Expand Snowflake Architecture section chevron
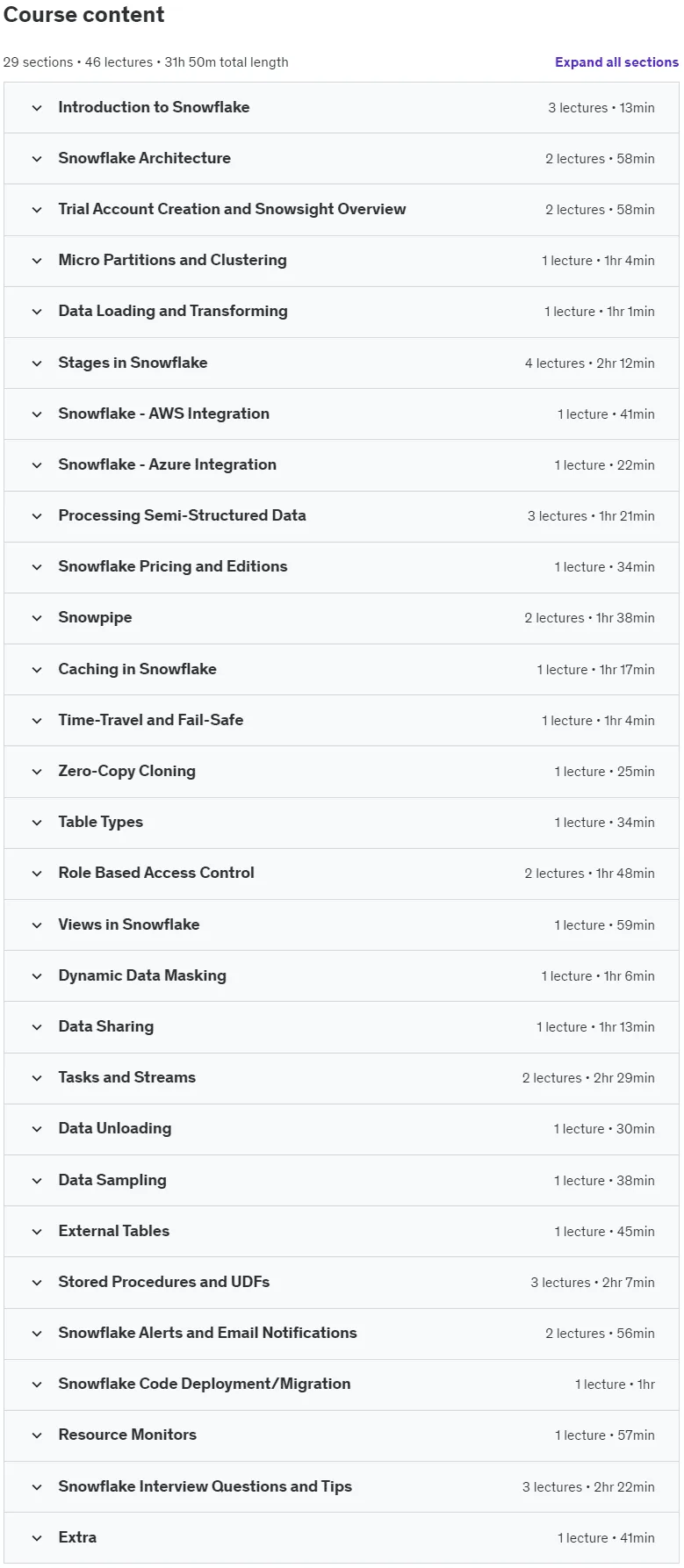The width and height of the screenshot is (684, 1568). tap(37, 159)
